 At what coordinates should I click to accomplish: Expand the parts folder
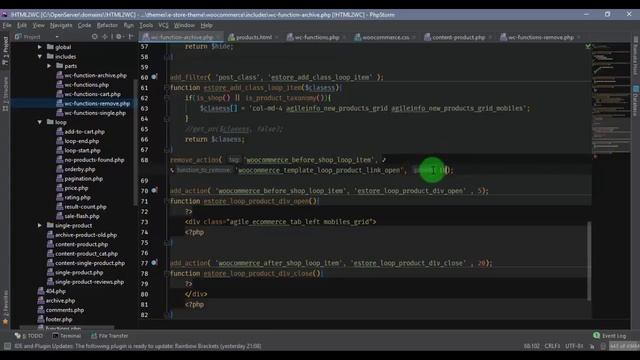pos(49,66)
